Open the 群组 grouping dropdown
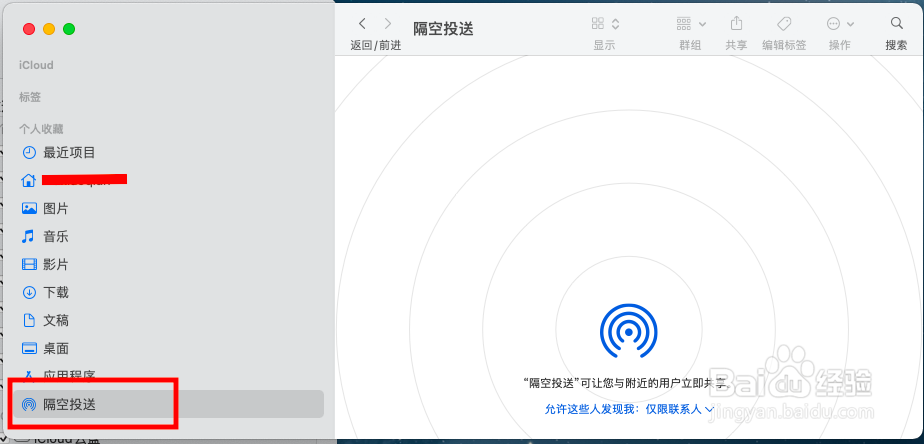 click(x=691, y=24)
